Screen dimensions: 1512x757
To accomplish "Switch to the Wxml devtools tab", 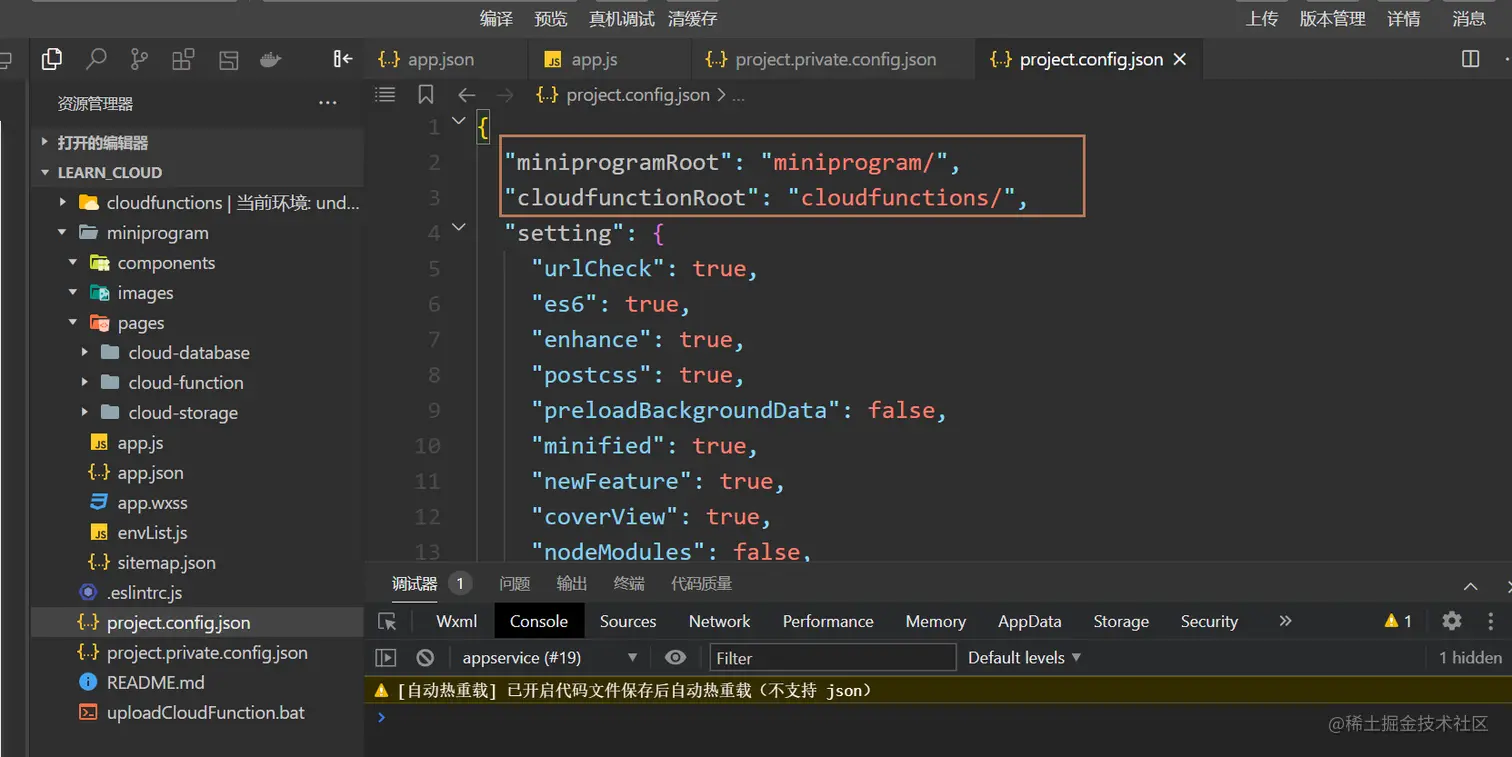I will point(457,621).
